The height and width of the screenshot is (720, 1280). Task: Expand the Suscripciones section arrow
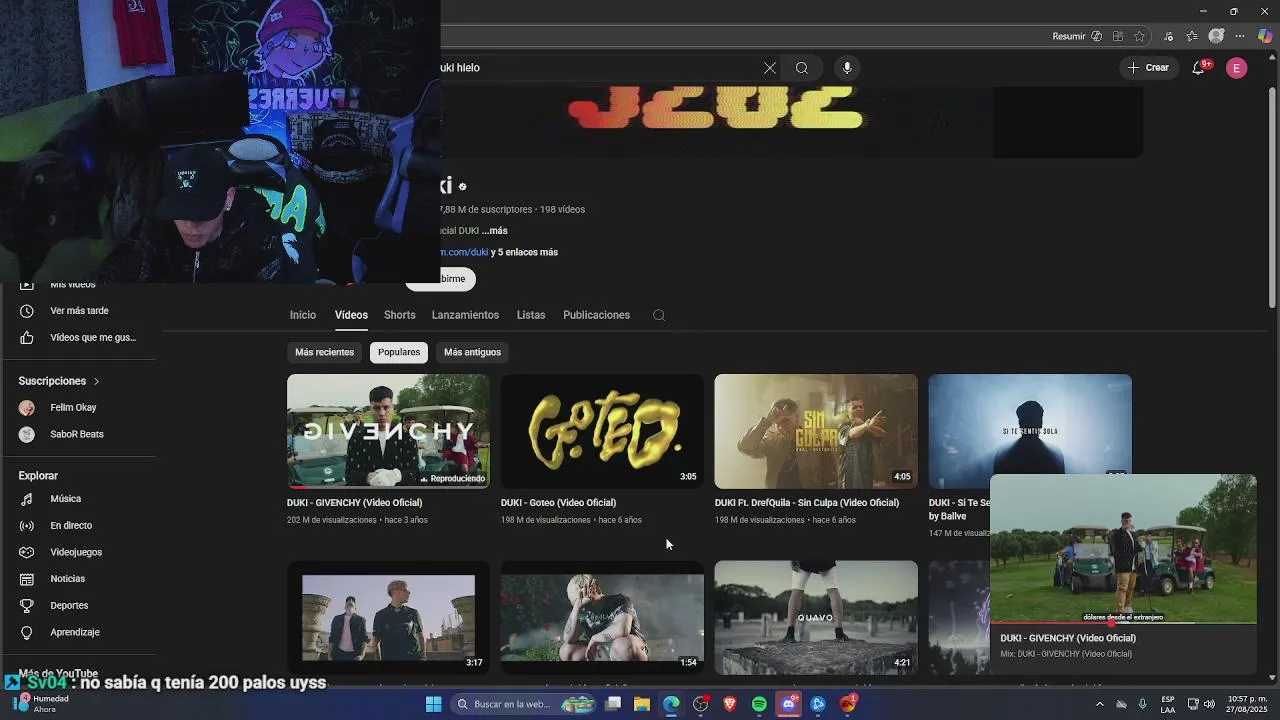tap(97, 381)
